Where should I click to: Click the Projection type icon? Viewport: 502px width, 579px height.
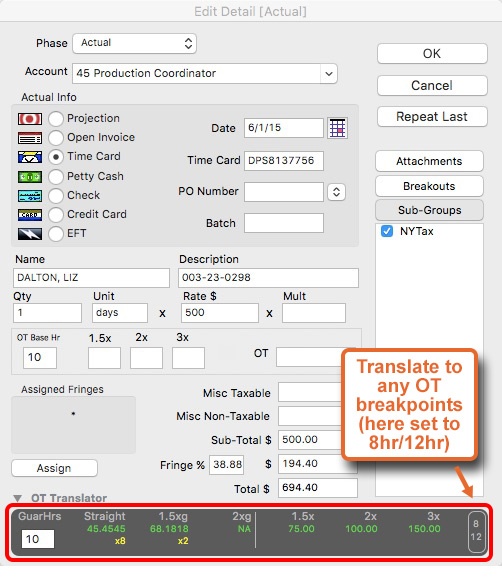pyautogui.click(x=30, y=119)
